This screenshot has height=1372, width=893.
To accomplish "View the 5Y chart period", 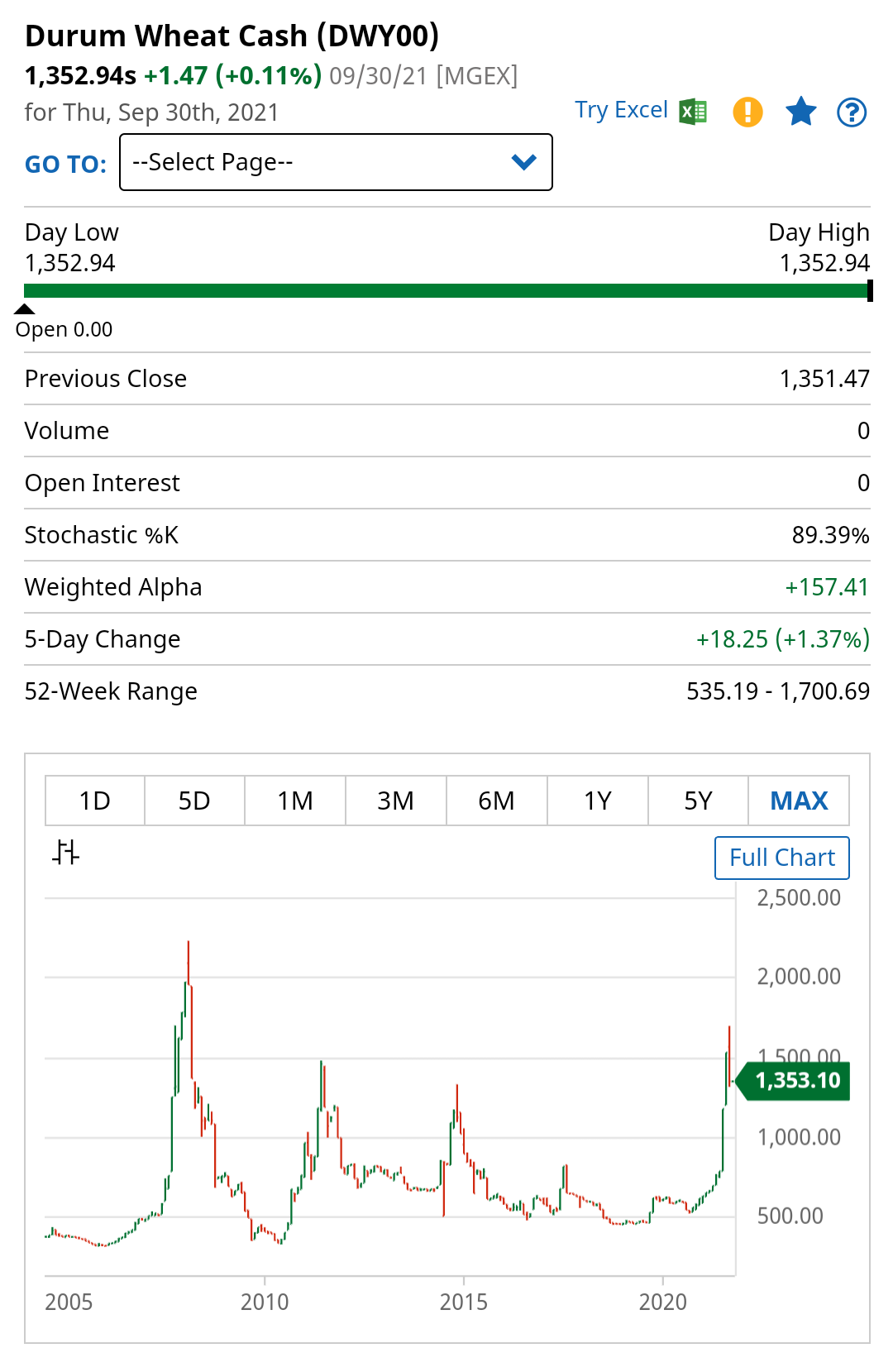I will (699, 801).
